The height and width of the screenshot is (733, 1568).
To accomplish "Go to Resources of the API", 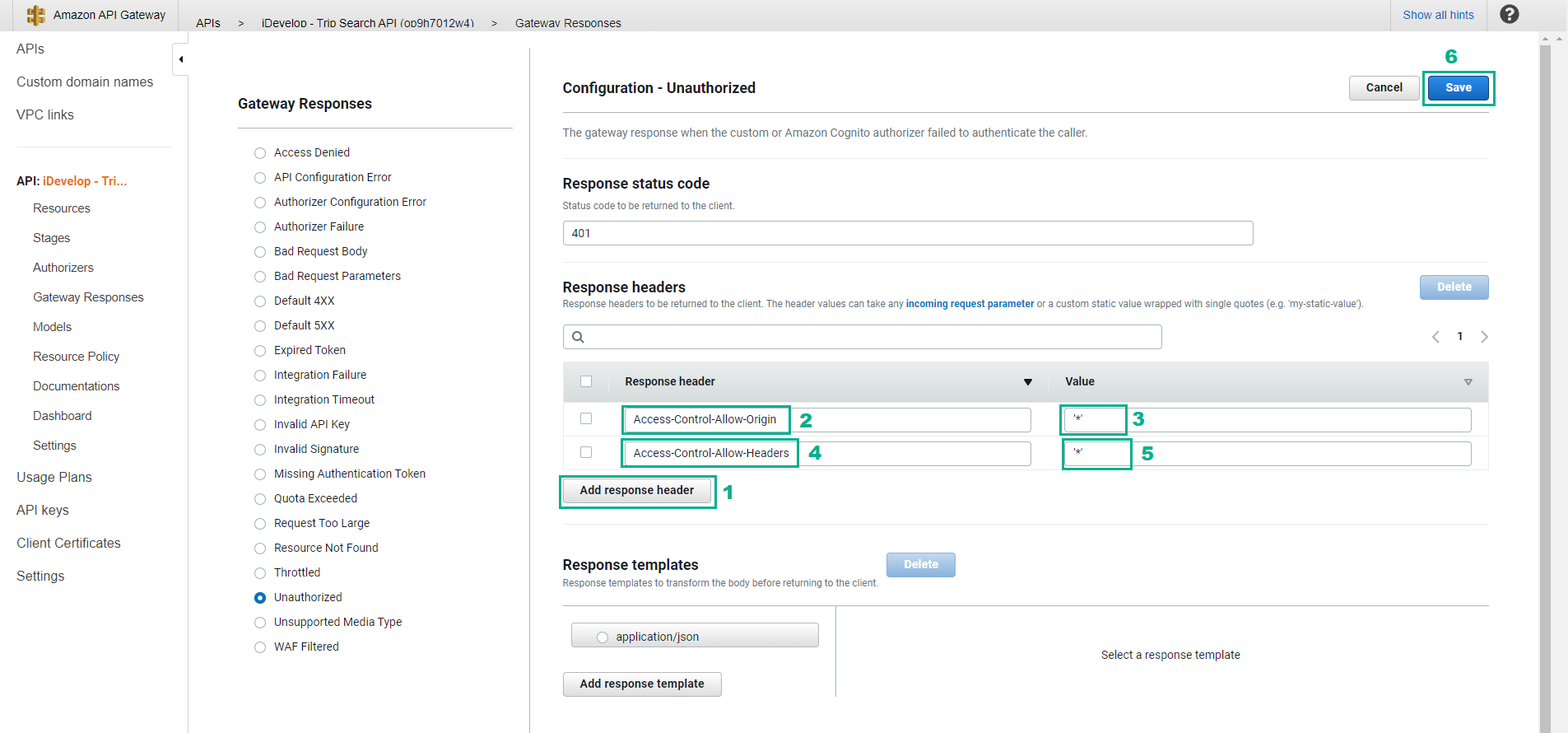I will [62, 208].
